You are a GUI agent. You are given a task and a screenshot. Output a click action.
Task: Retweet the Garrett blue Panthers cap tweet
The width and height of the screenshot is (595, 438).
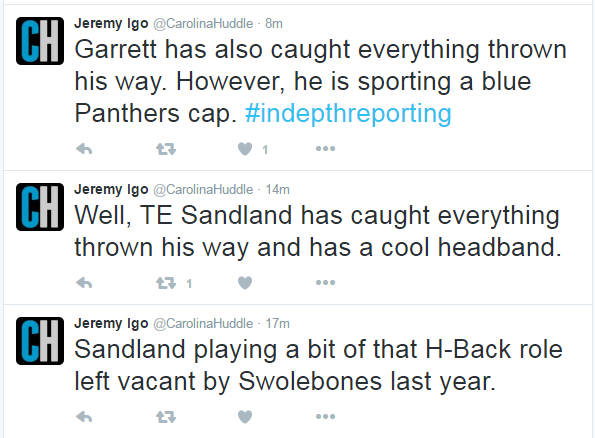click(x=166, y=149)
